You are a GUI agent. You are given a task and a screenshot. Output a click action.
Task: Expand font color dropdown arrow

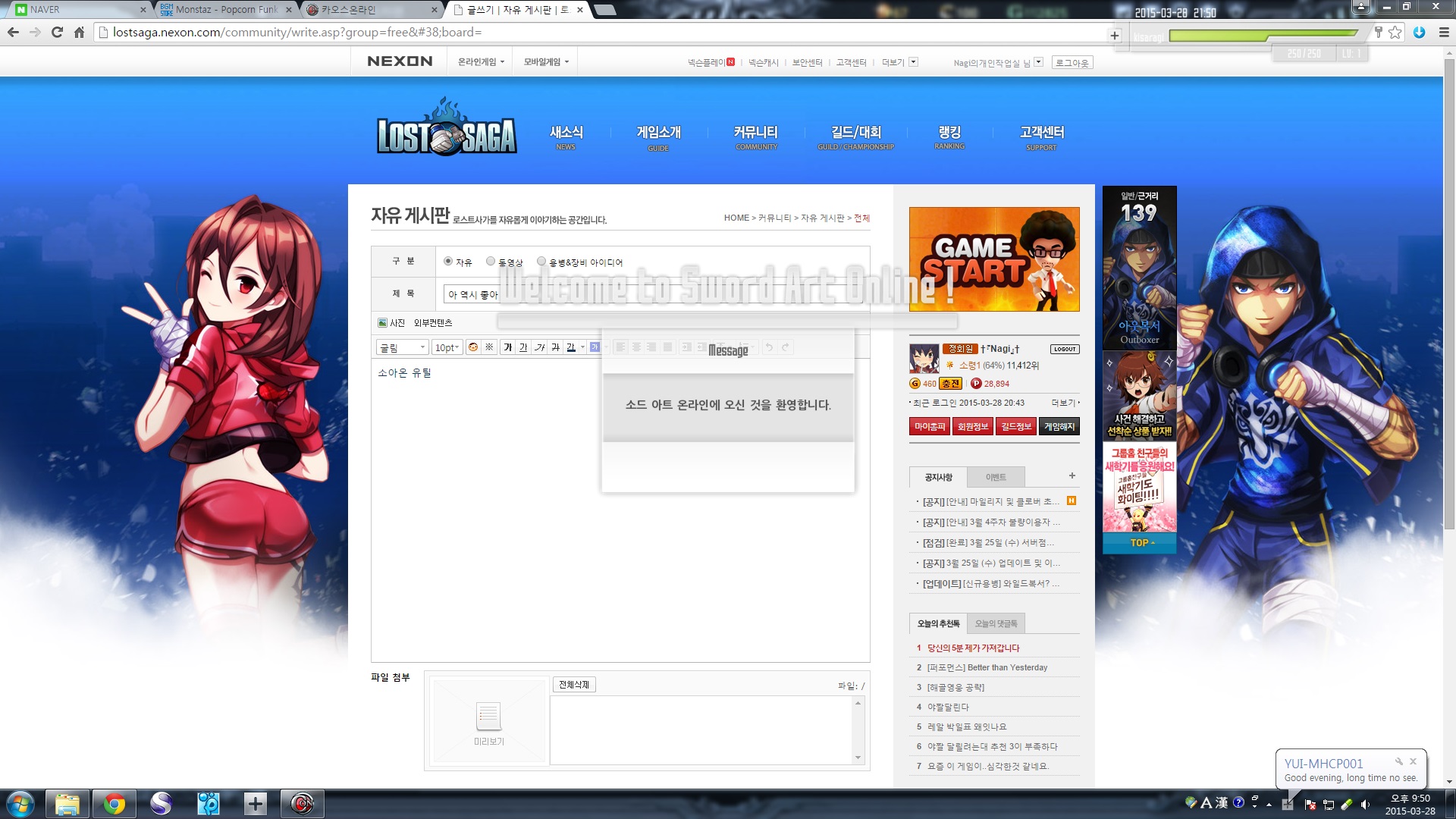click(x=582, y=347)
